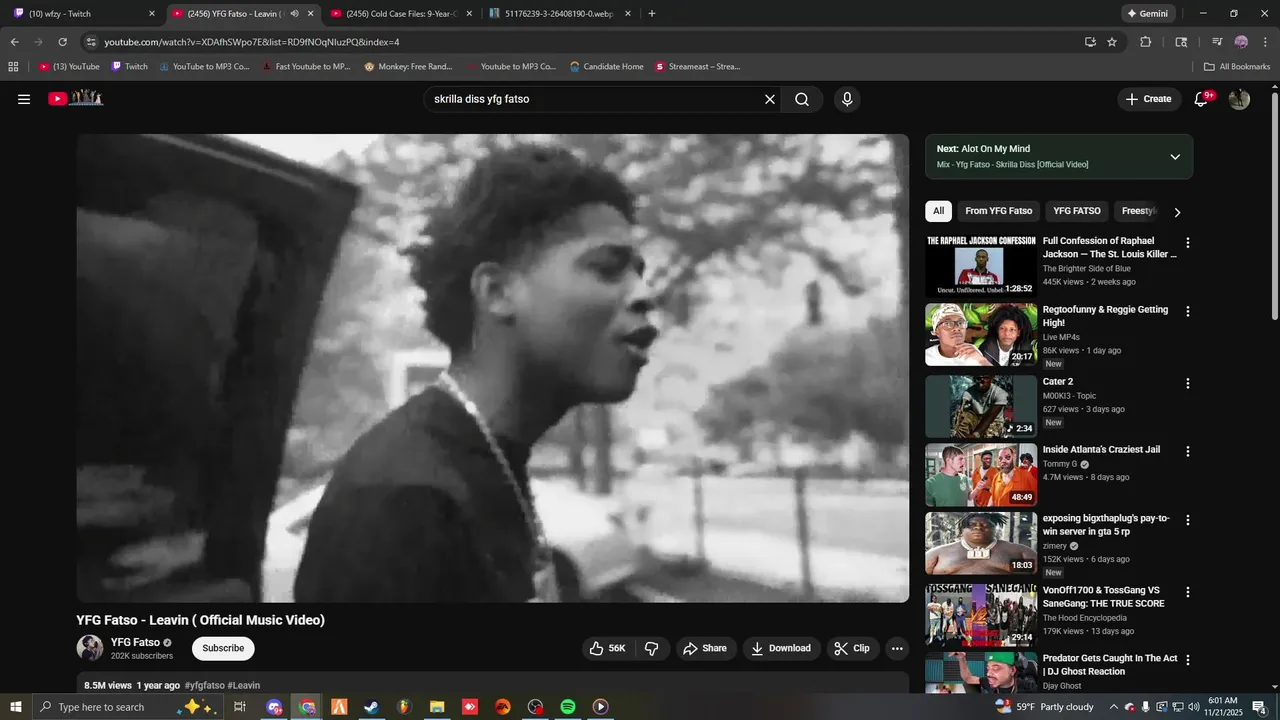Open a new browser tab
Viewport: 1280px width, 720px height.
(652, 14)
